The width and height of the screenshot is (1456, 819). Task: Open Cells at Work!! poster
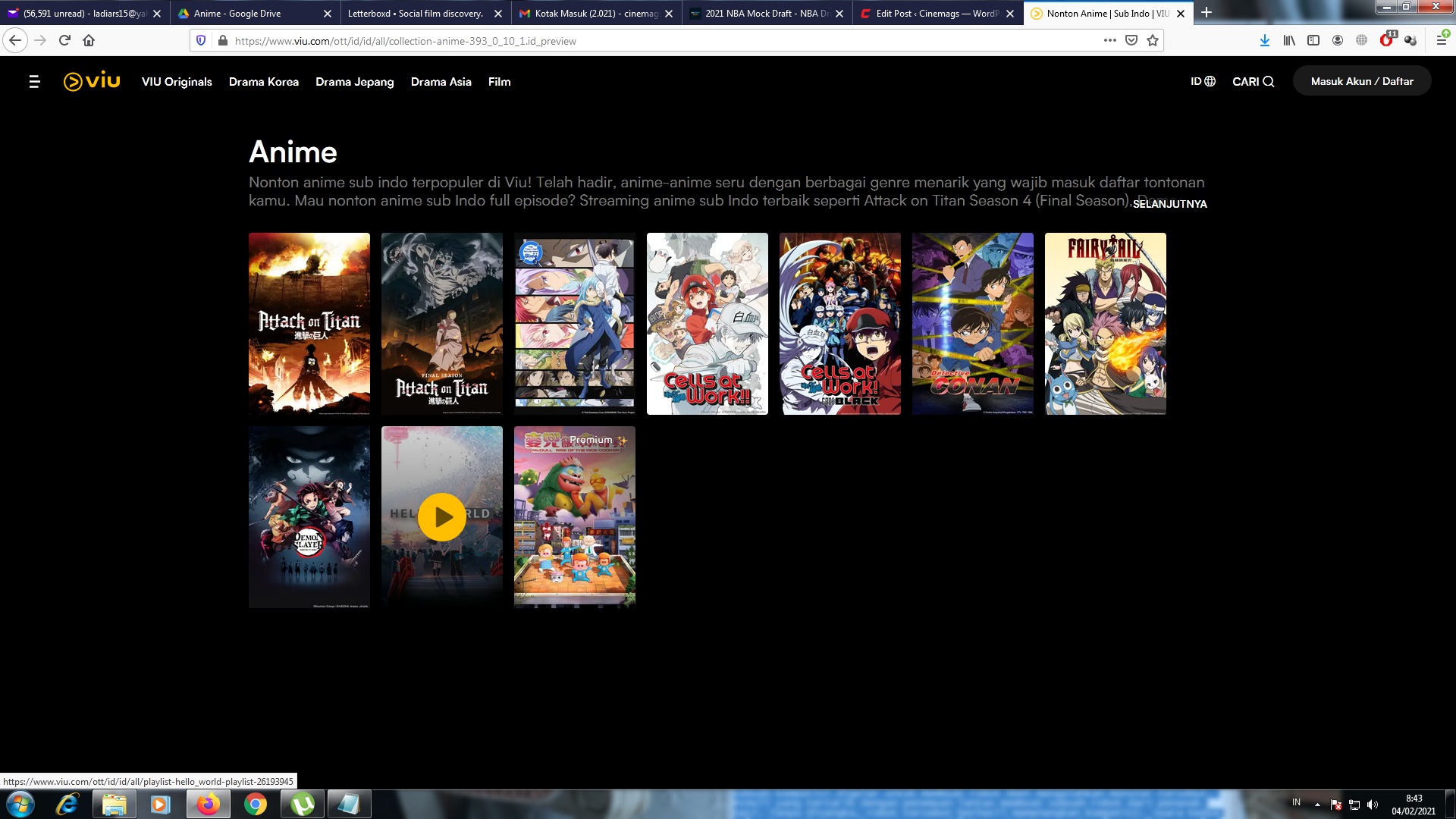click(708, 324)
